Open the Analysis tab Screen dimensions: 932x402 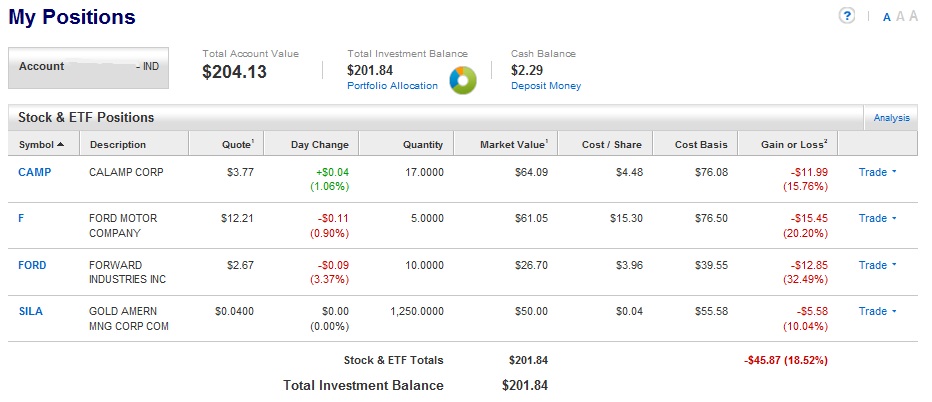(891, 118)
